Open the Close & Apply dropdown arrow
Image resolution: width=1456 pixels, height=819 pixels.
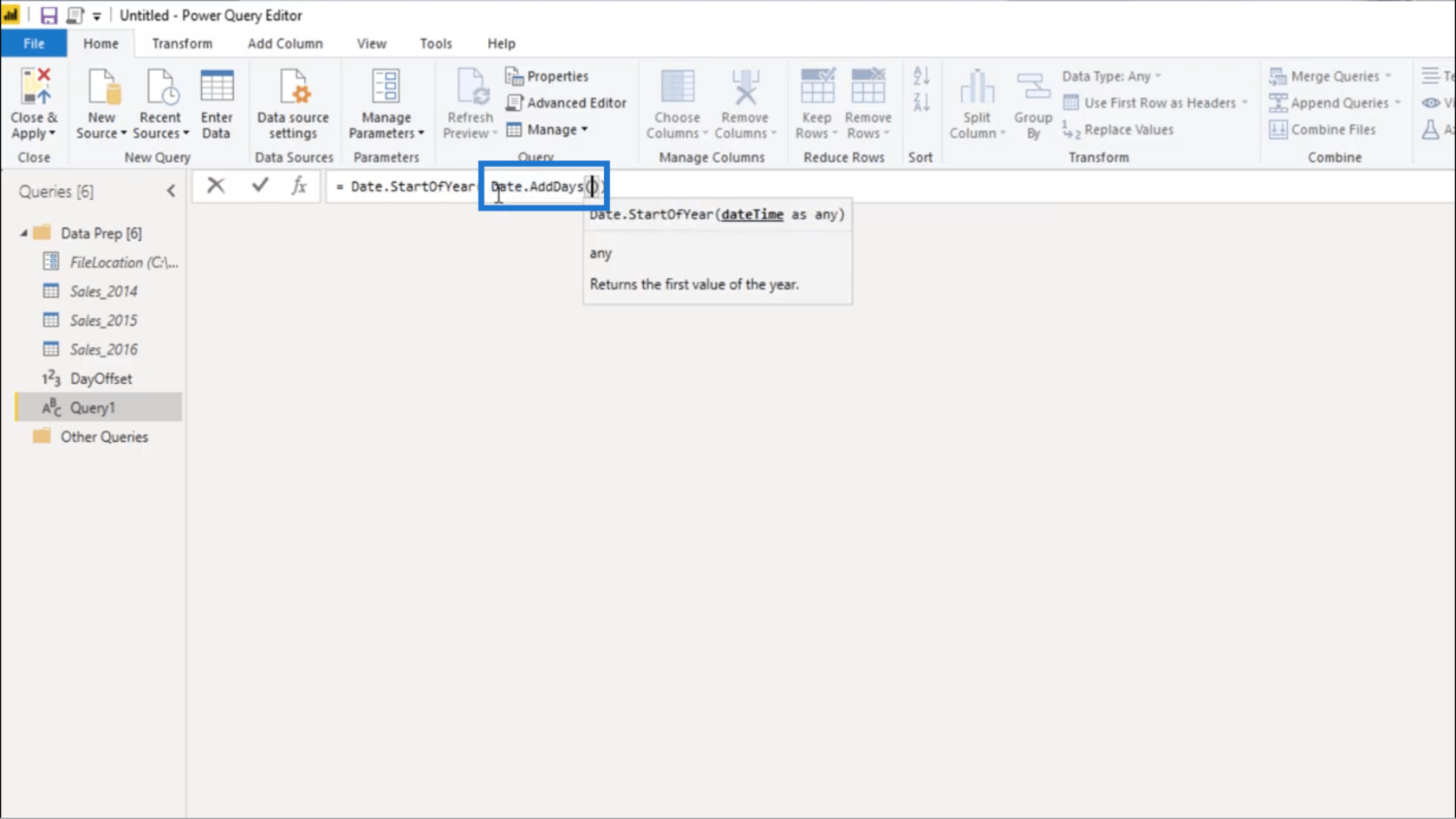(x=52, y=133)
